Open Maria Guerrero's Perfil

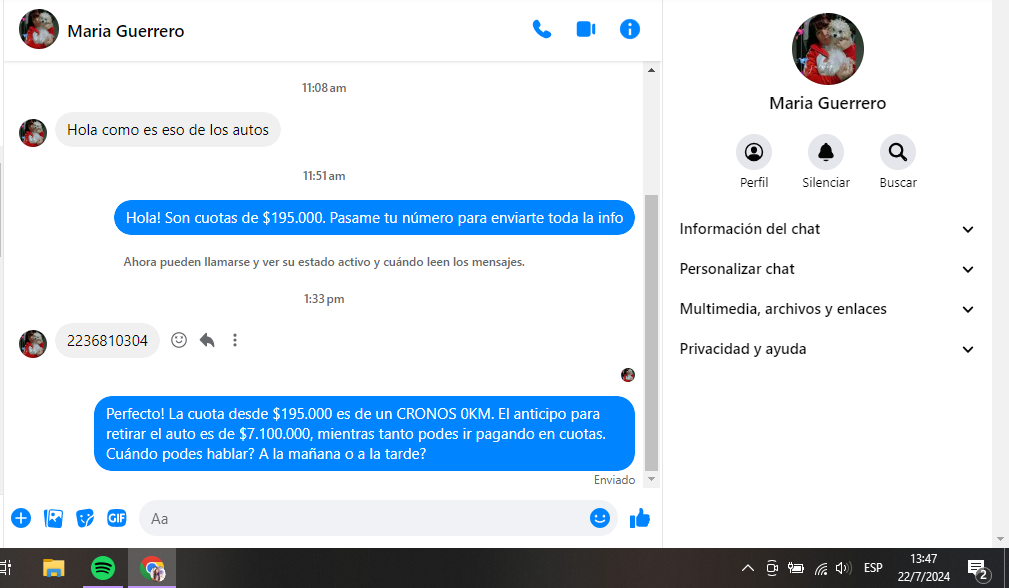[754, 153]
